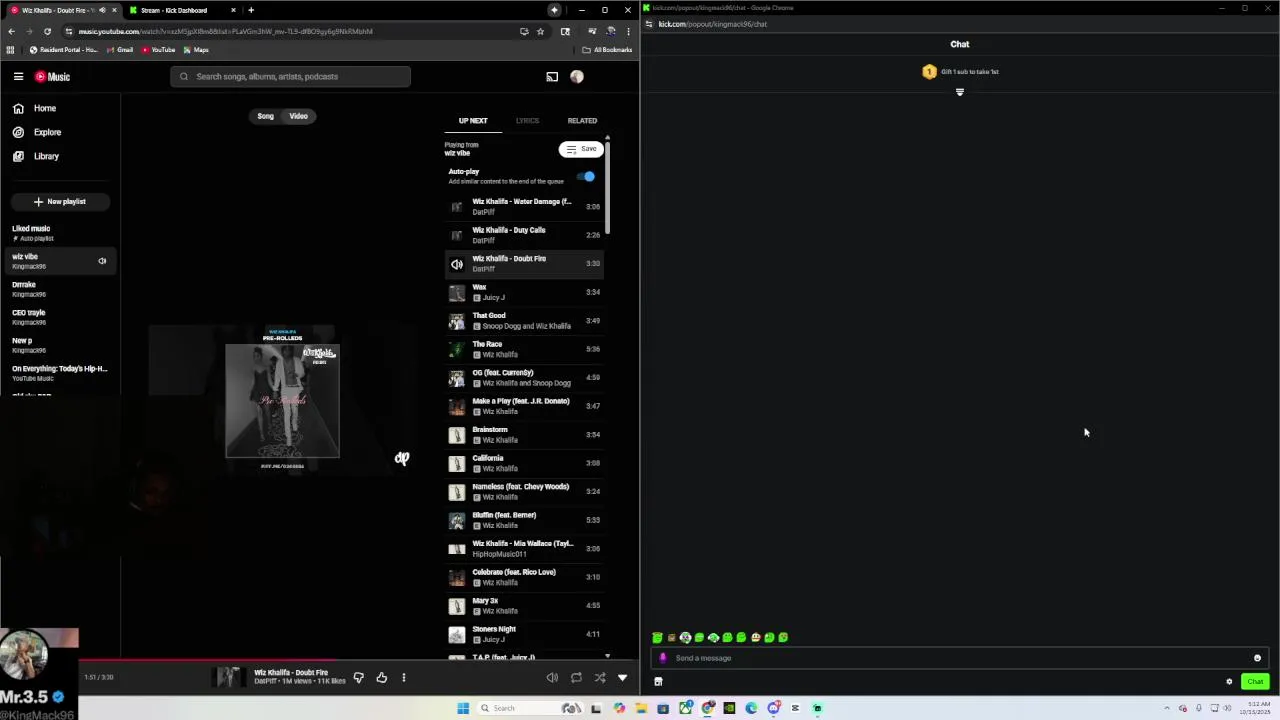Click the queue panel scrollbar

(607, 190)
